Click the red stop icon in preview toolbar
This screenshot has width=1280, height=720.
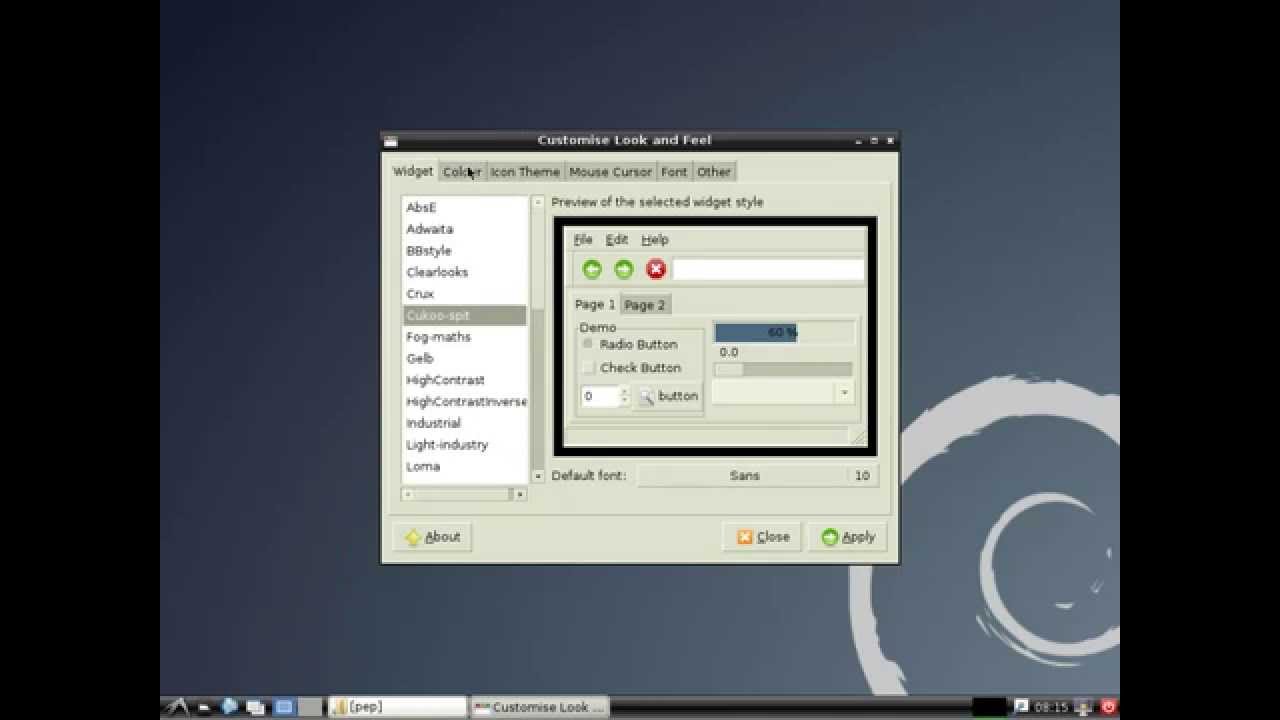pyautogui.click(x=656, y=269)
